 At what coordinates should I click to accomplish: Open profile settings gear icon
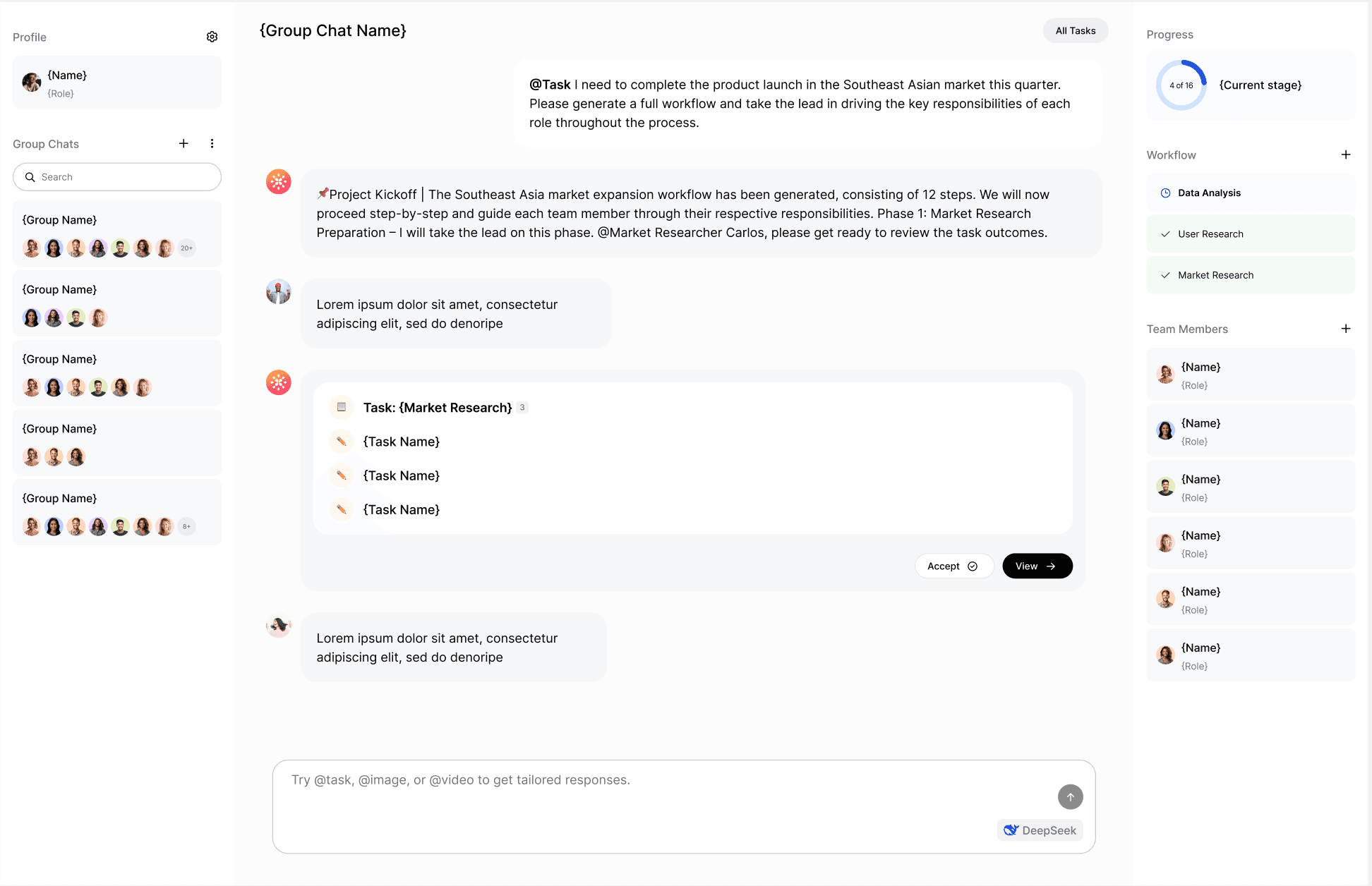tap(212, 37)
